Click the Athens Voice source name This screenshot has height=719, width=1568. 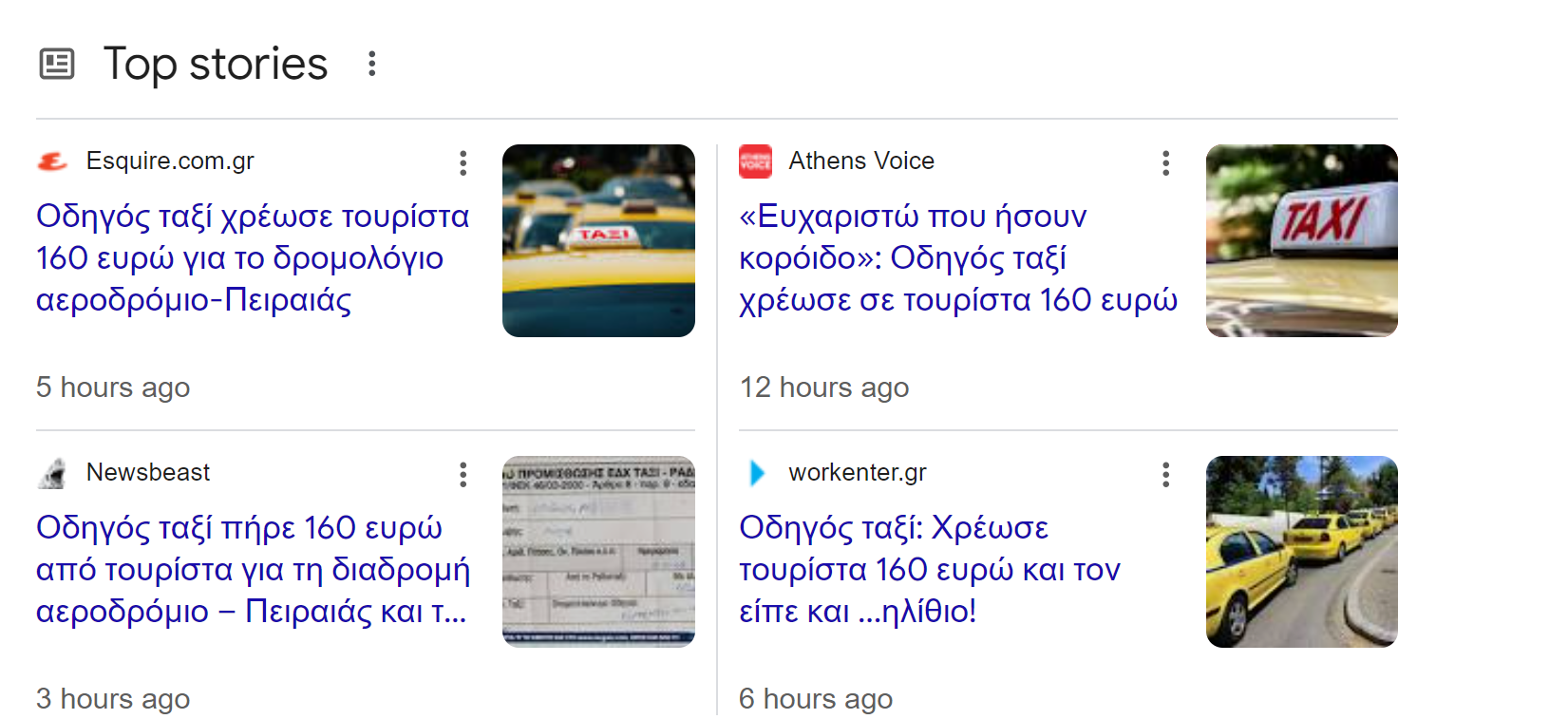(x=861, y=161)
